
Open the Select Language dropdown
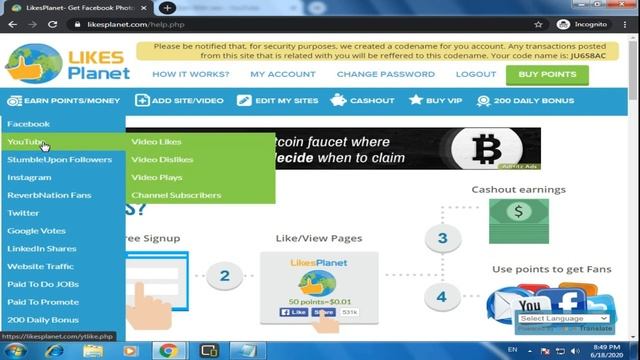[564, 318]
